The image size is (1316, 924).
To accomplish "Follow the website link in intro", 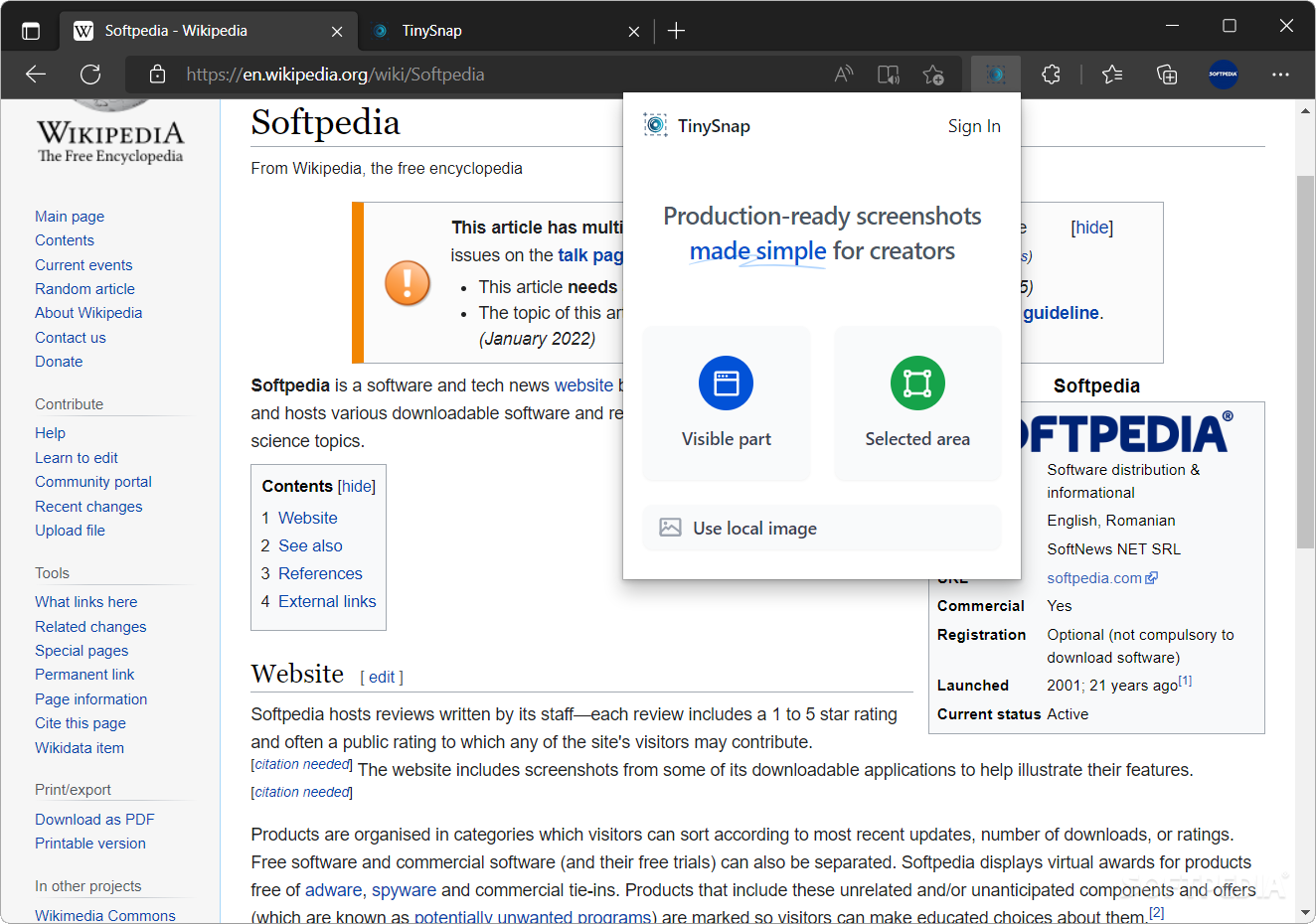I will click(583, 385).
